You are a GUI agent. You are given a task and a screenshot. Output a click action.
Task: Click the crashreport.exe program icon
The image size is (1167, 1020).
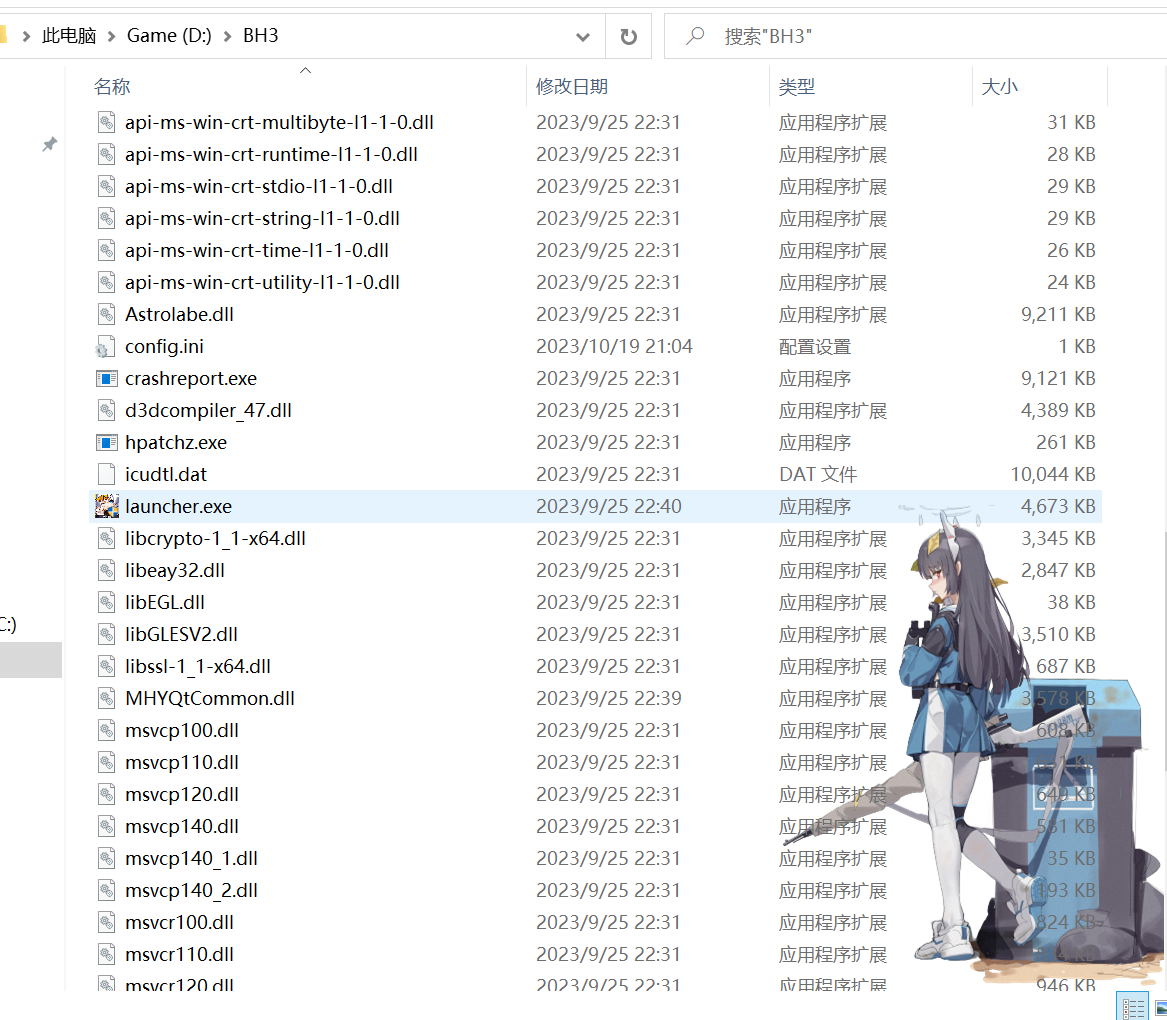(106, 378)
